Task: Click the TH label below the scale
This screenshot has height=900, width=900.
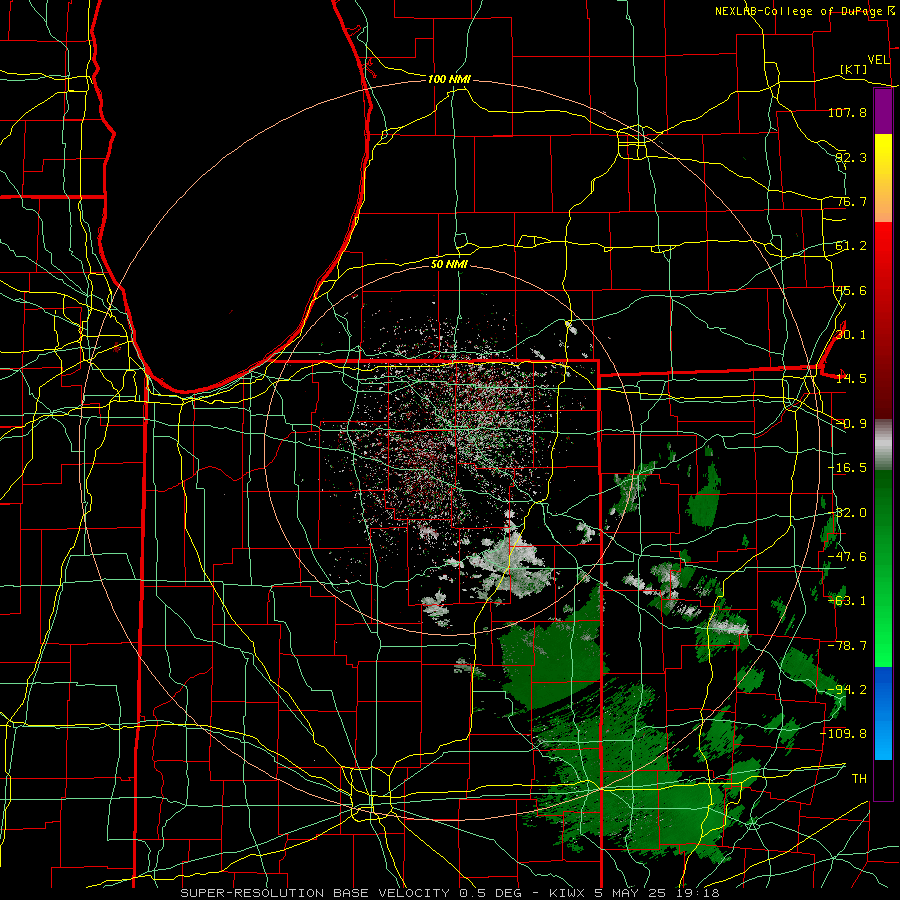Action: click(x=859, y=779)
